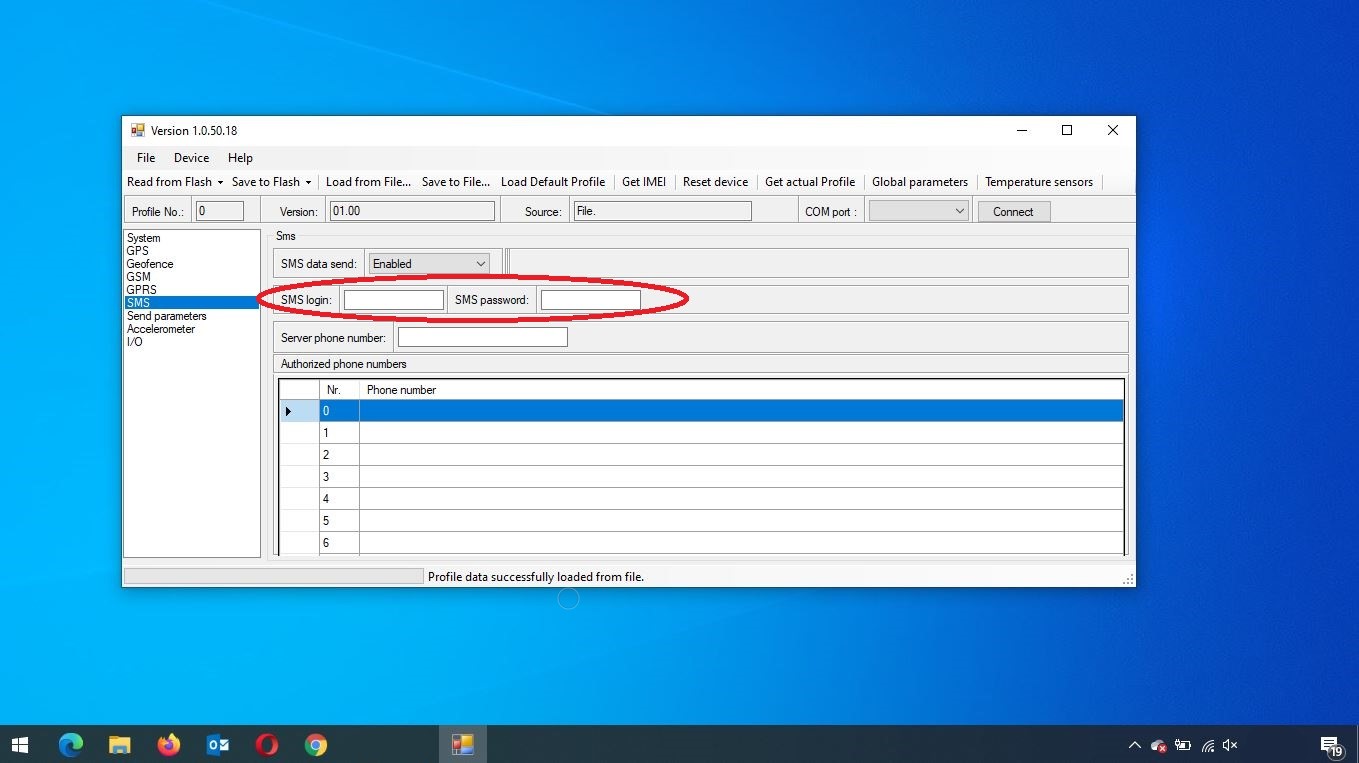The image size is (1359, 763).
Task: Focus the Profile No. field
Action: 220,211
